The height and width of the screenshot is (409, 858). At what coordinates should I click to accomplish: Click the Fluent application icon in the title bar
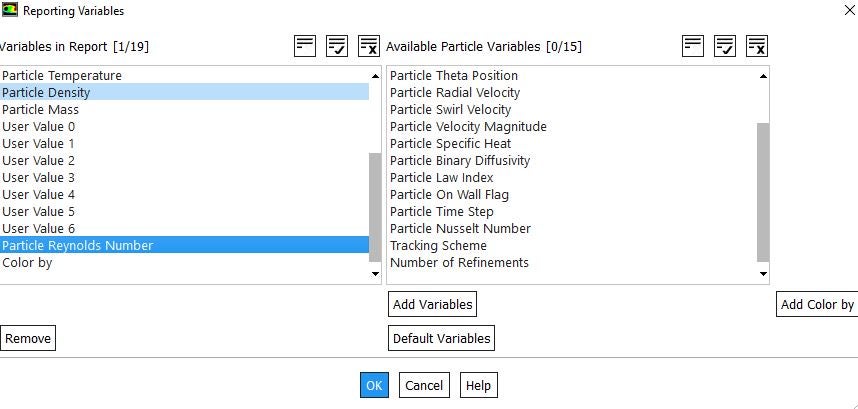[x=10, y=10]
